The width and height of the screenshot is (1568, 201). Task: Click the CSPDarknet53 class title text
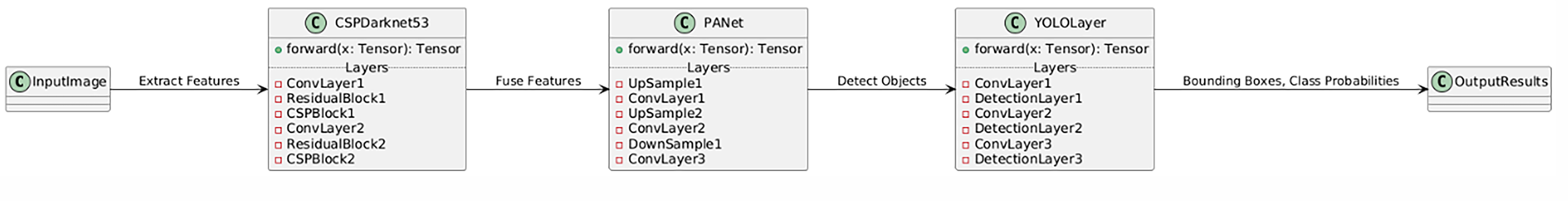[382, 23]
